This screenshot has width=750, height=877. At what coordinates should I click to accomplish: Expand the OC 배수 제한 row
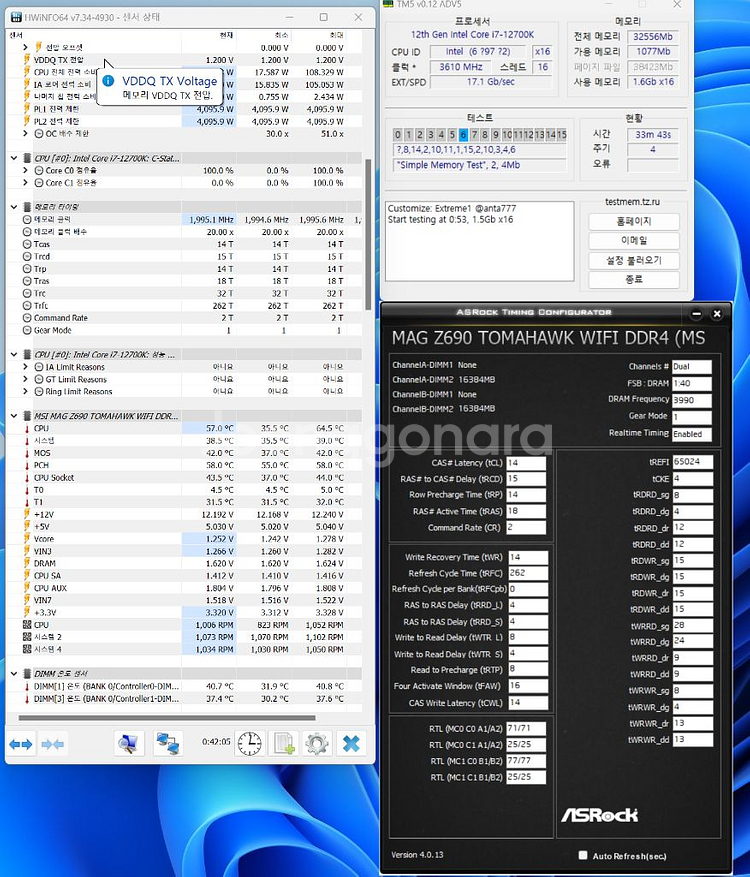pyautogui.click(x=25, y=134)
